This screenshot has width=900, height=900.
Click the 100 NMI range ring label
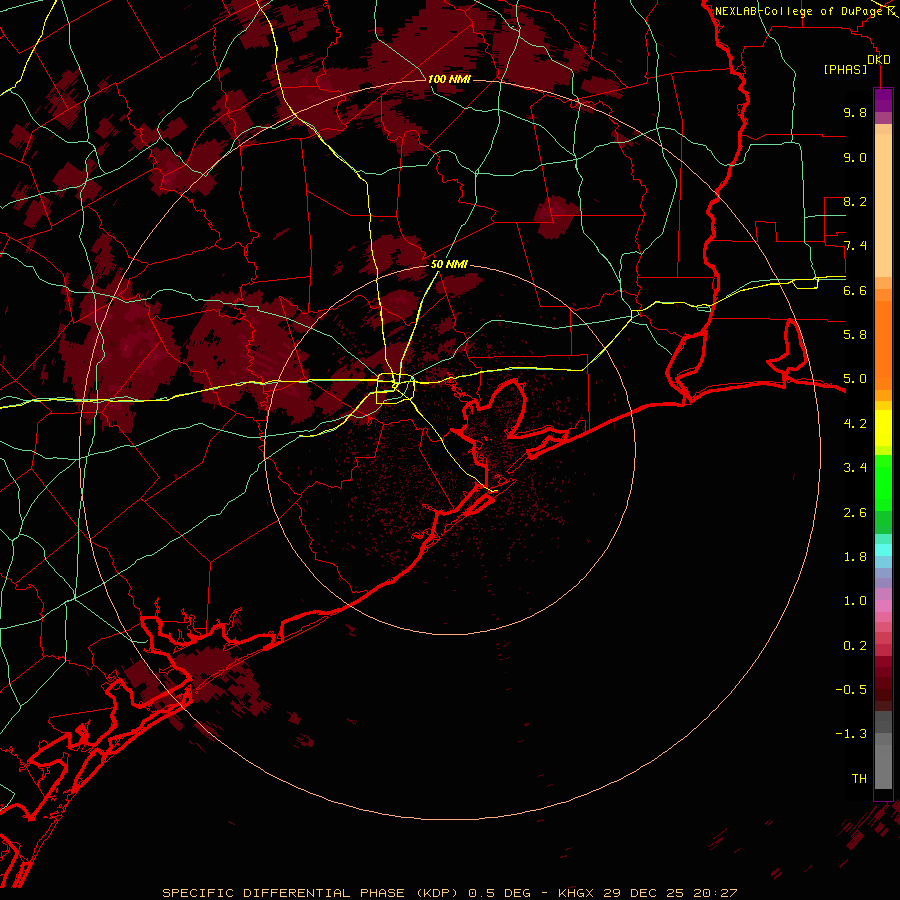(x=449, y=79)
